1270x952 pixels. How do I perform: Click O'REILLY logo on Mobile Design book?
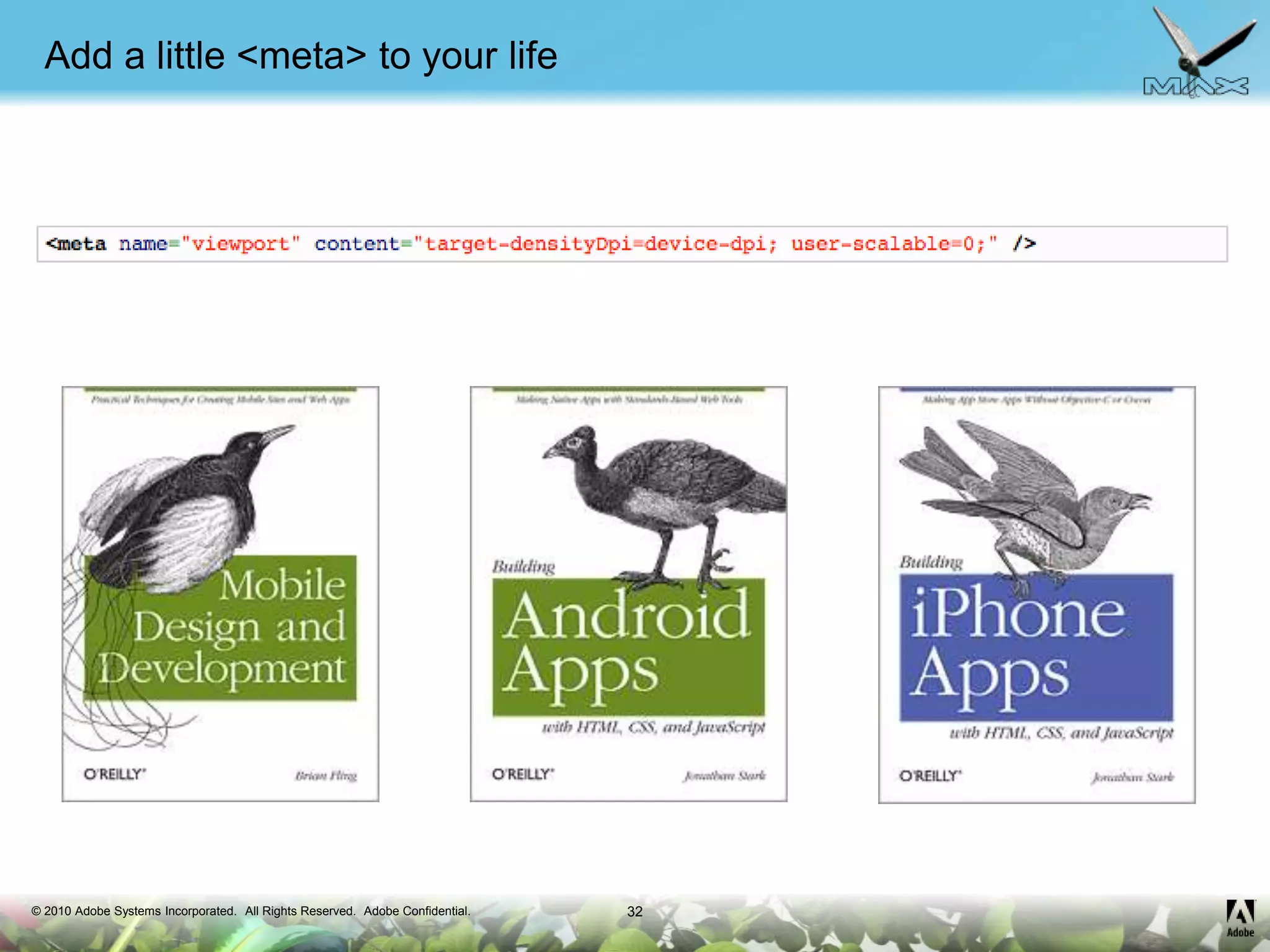coord(115,774)
